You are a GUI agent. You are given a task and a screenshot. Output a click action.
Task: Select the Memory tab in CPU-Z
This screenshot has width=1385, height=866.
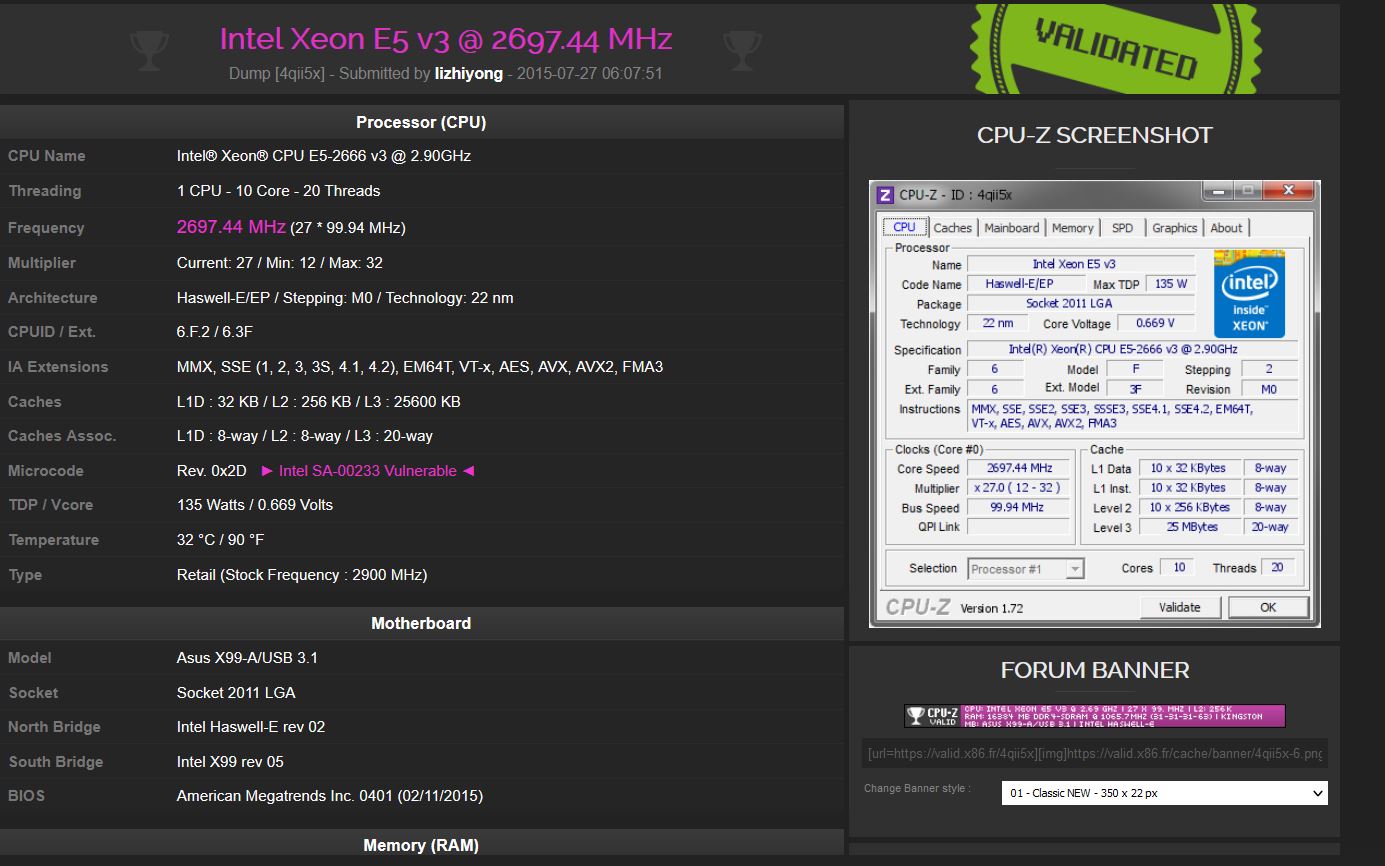1072,228
